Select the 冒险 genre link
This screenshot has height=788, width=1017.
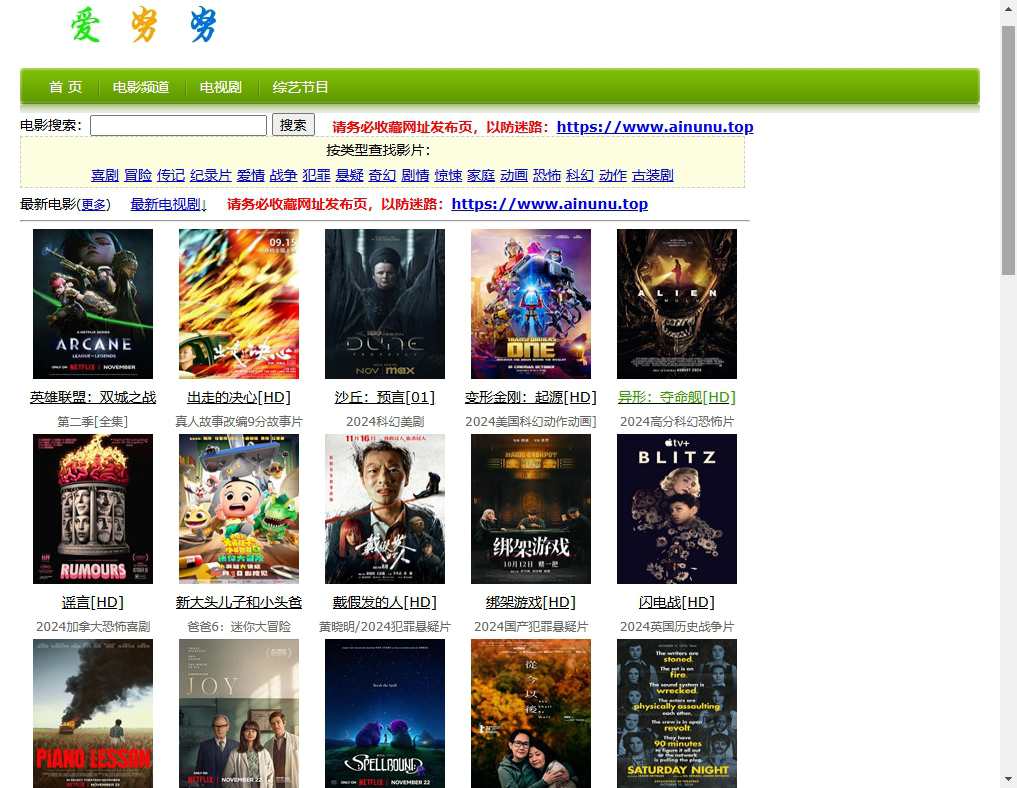(x=138, y=175)
